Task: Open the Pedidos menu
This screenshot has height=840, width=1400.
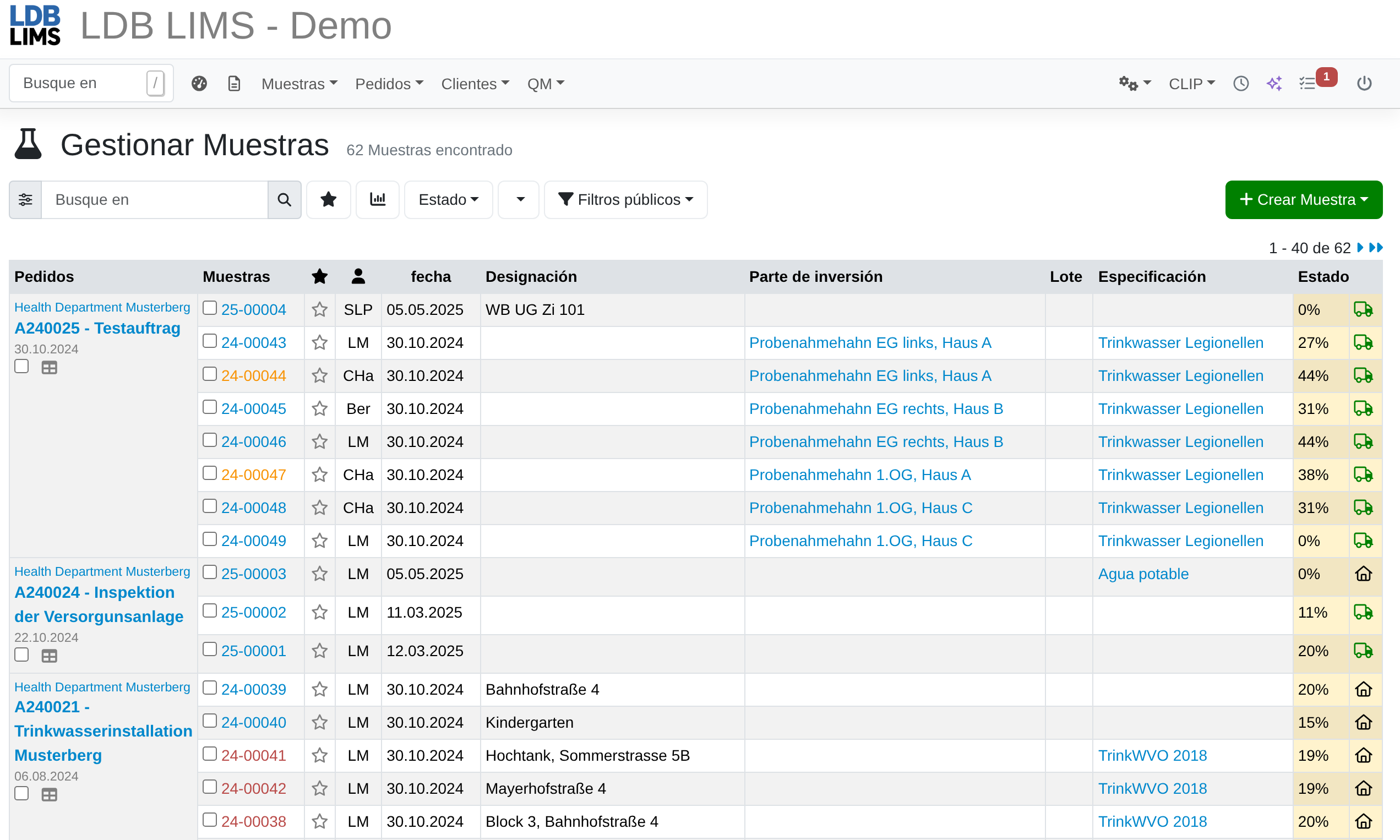Action: 389,84
